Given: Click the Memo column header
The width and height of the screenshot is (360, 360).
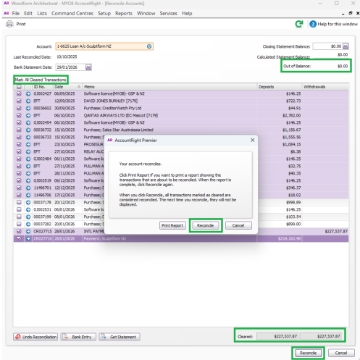Looking at the screenshot, I should [170, 87].
